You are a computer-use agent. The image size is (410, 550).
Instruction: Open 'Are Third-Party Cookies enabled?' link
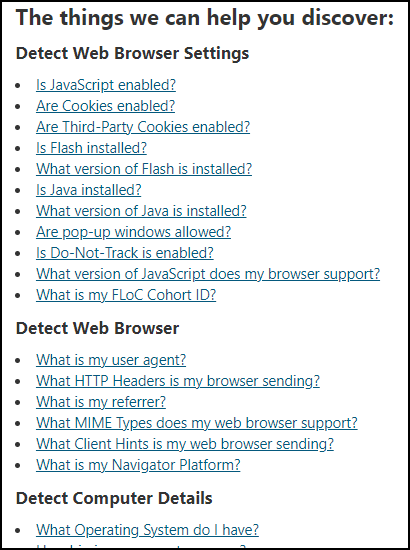[x=143, y=127]
